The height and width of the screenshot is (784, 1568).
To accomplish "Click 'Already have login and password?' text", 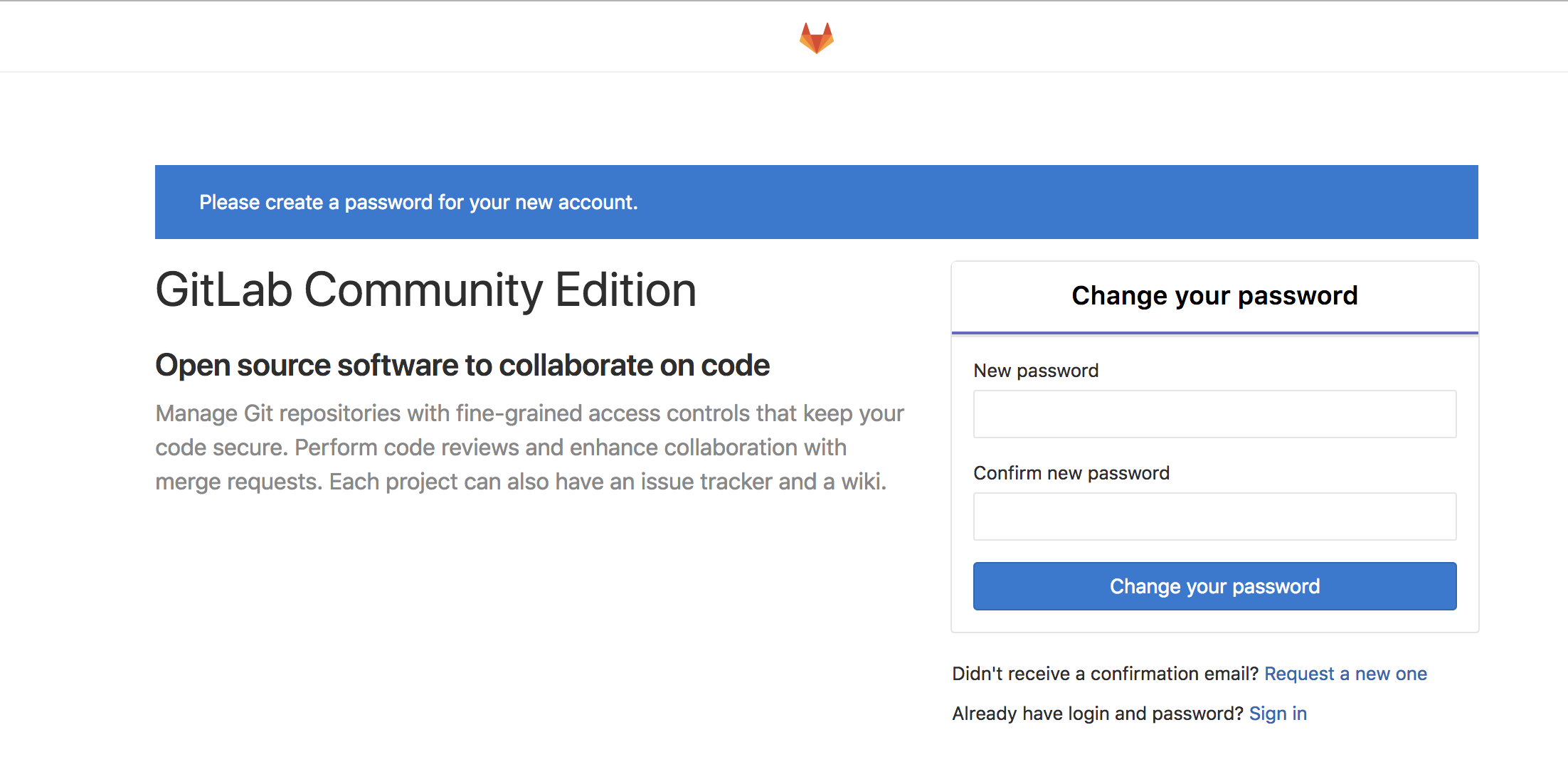I will [1098, 714].
